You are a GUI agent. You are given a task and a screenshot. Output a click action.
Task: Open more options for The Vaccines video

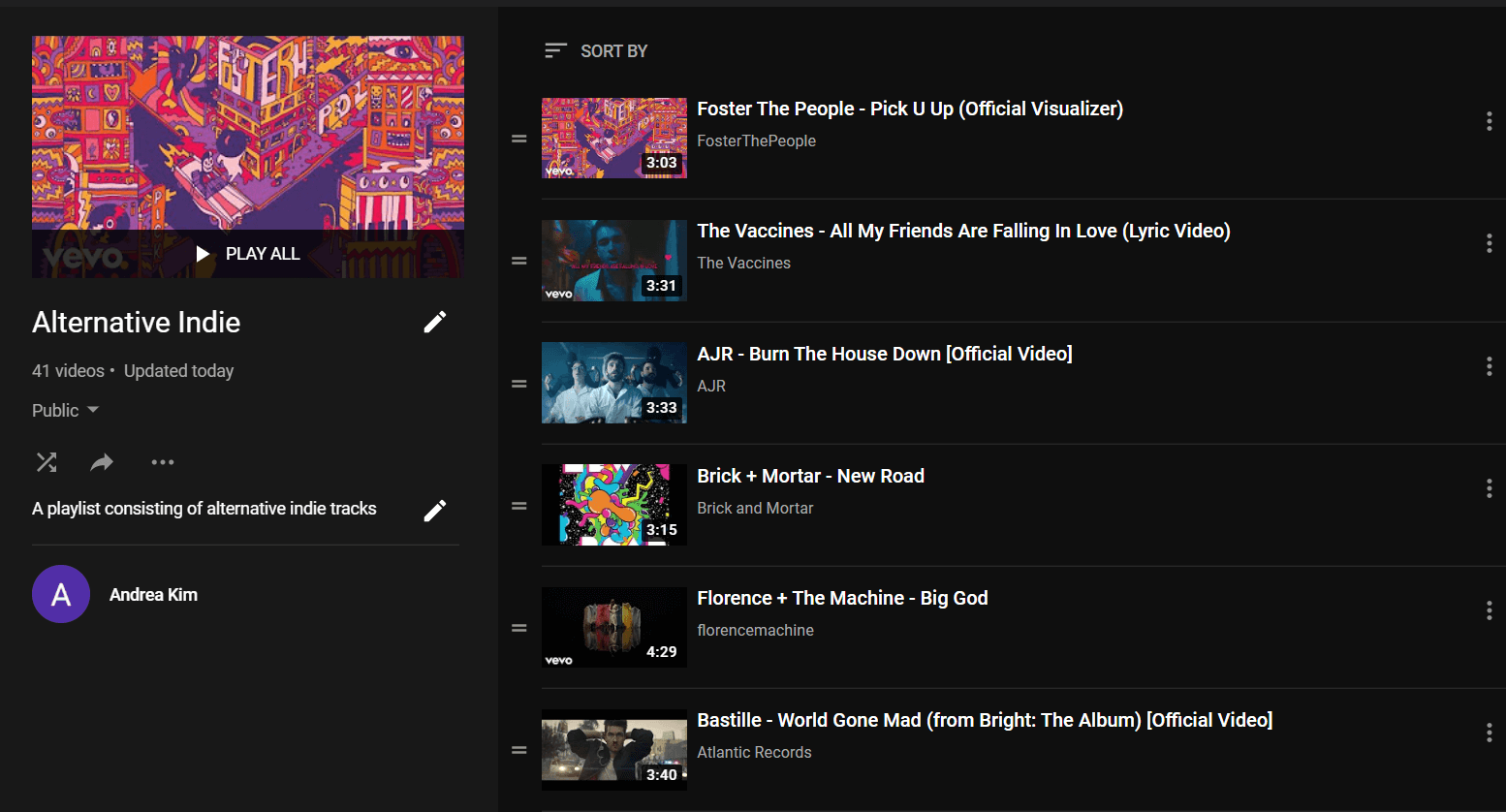coord(1489,243)
